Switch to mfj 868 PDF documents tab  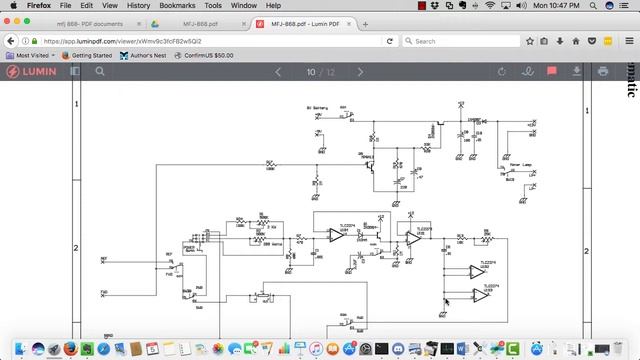click(90, 24)
